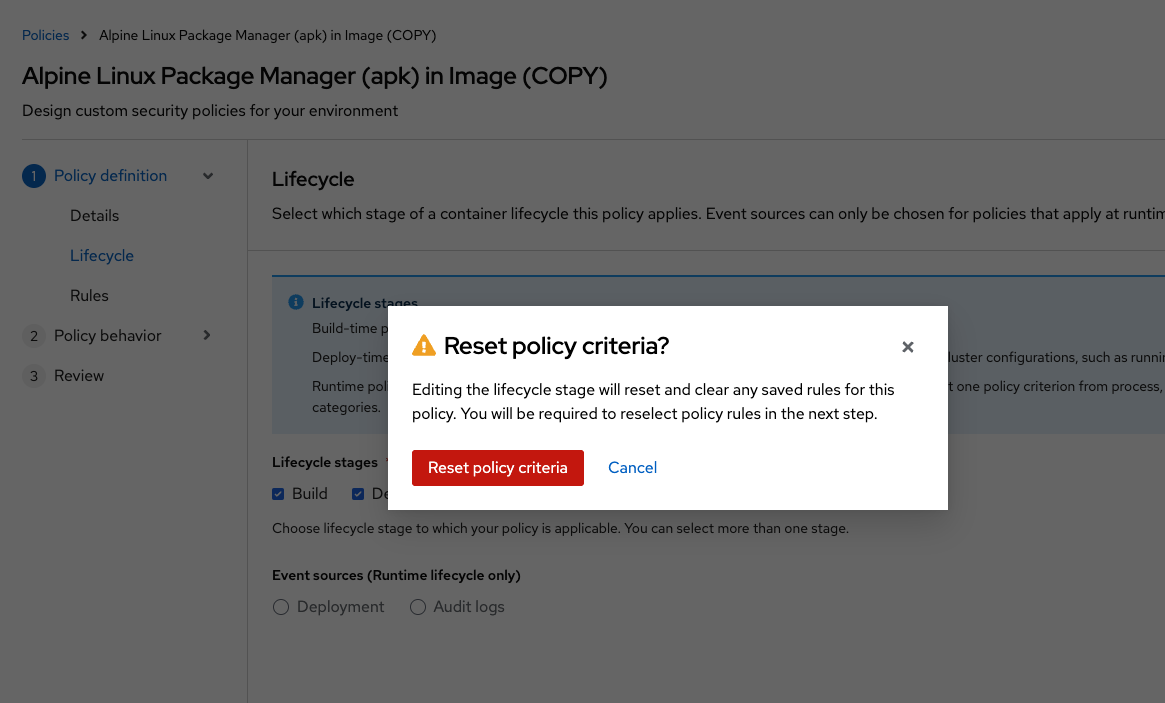
Task: Close the Reset policy criteria dialog
Action: tap(907, 347)
